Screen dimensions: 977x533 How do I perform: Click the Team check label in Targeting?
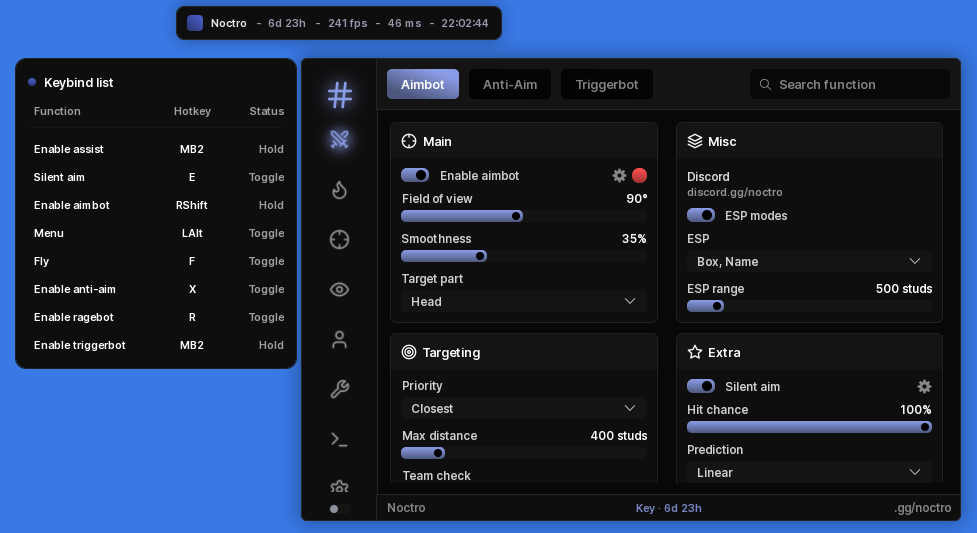coord(436,475)
